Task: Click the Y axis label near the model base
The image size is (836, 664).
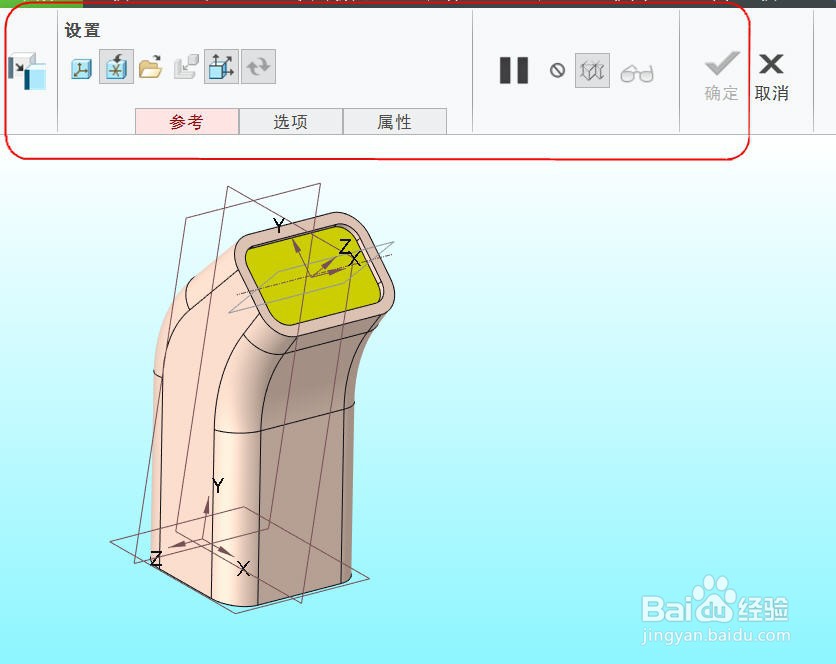Action: click(x=218, y=485)
